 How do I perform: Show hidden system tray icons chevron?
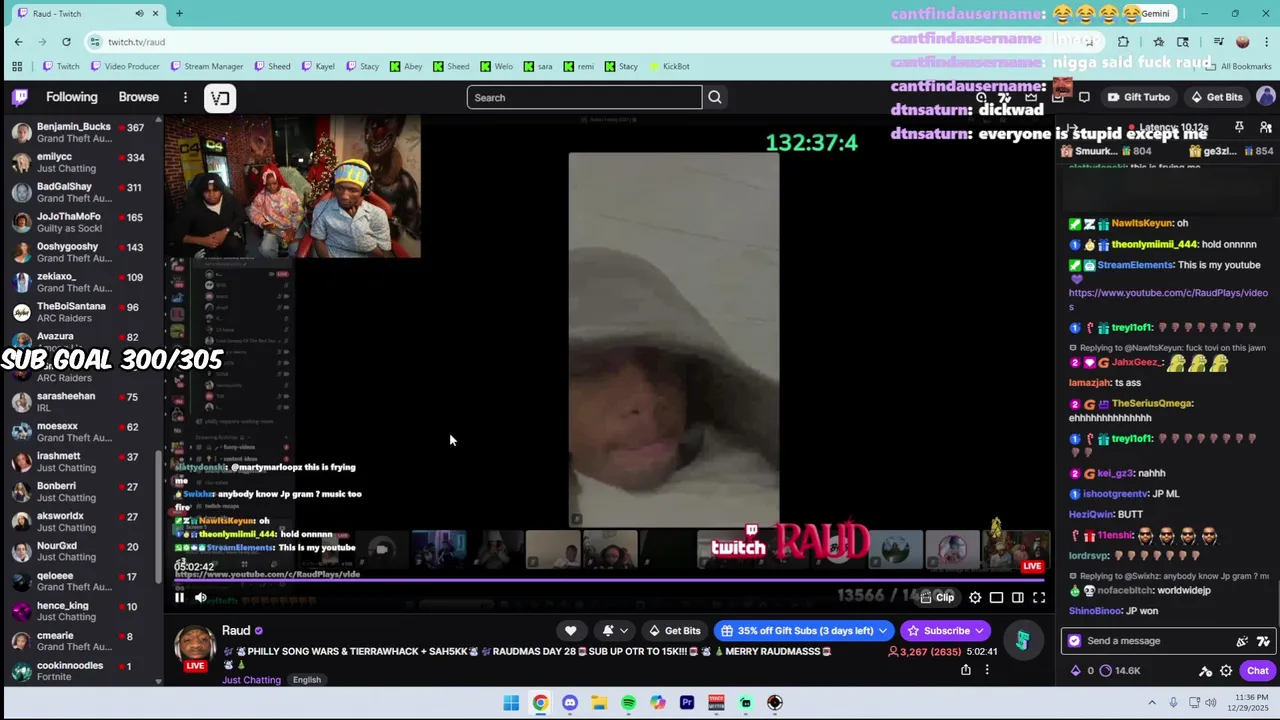pos(1151,702)
